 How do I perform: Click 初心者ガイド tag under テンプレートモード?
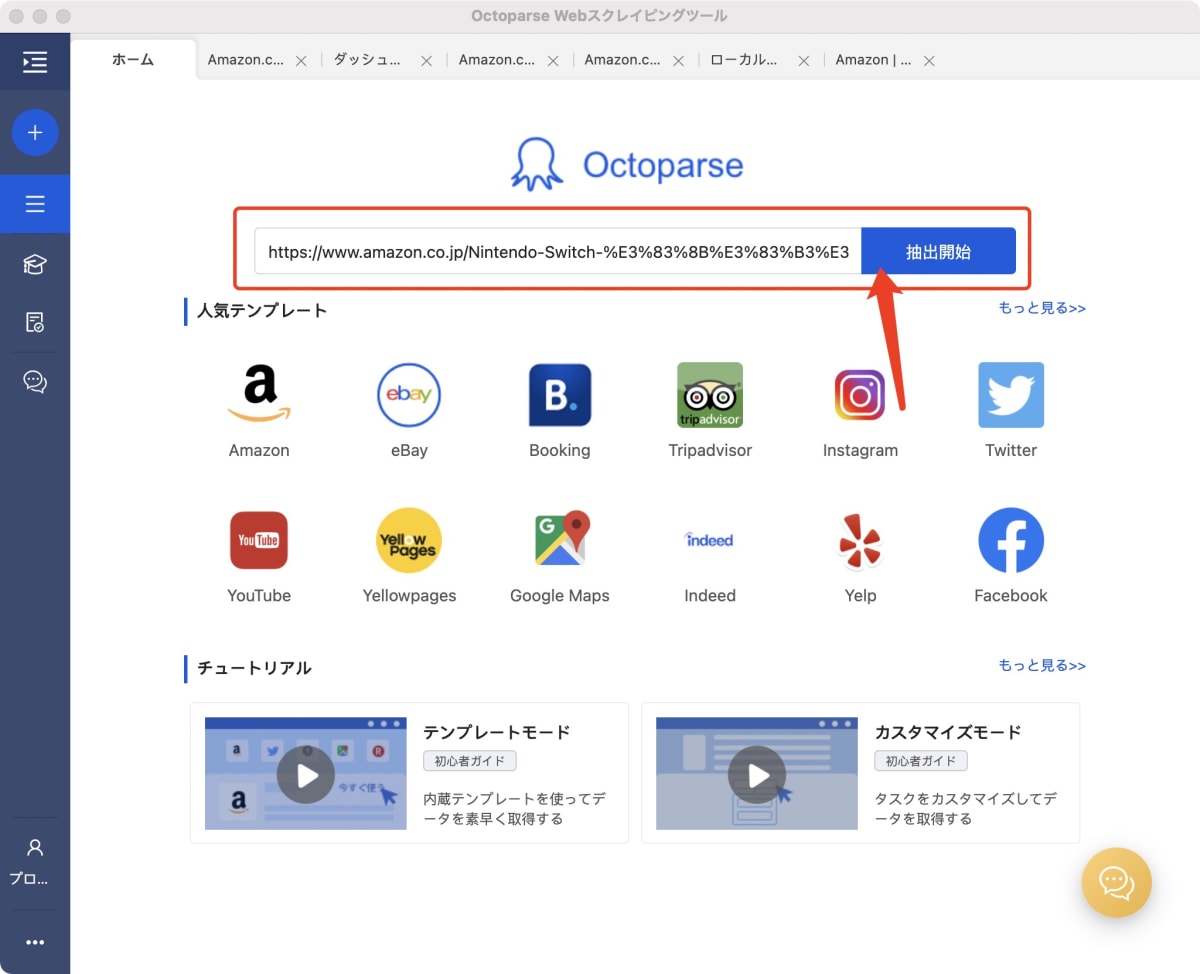click(470, 761)
